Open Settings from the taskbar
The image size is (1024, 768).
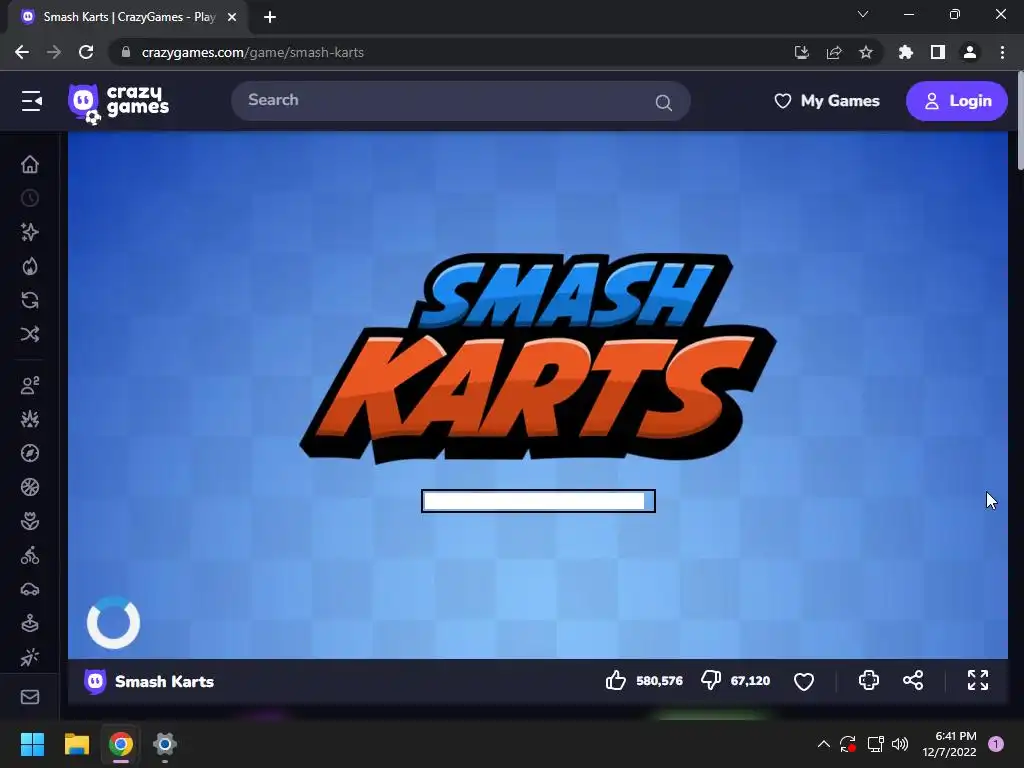point(165,744)
